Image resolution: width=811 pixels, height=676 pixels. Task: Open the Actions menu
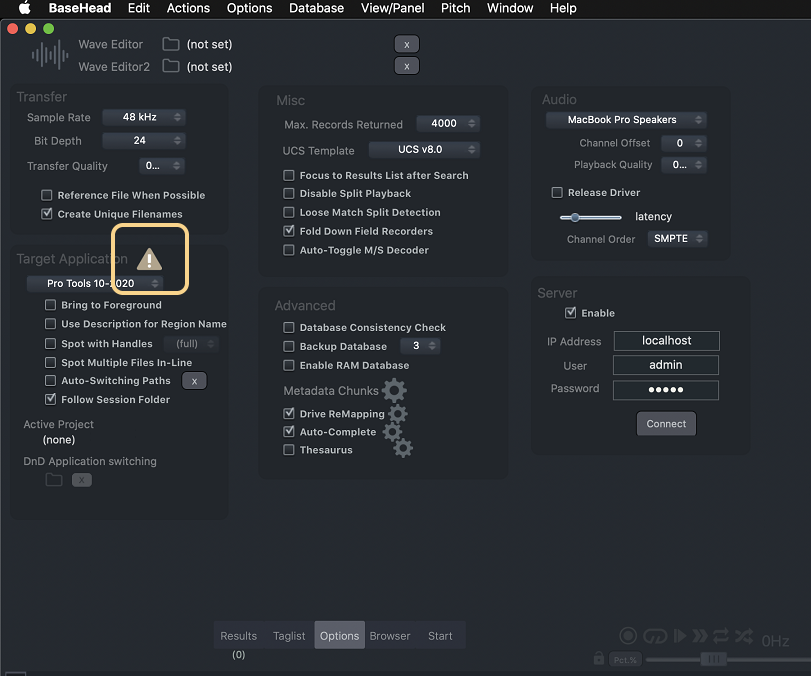click(x=188, y=8)
